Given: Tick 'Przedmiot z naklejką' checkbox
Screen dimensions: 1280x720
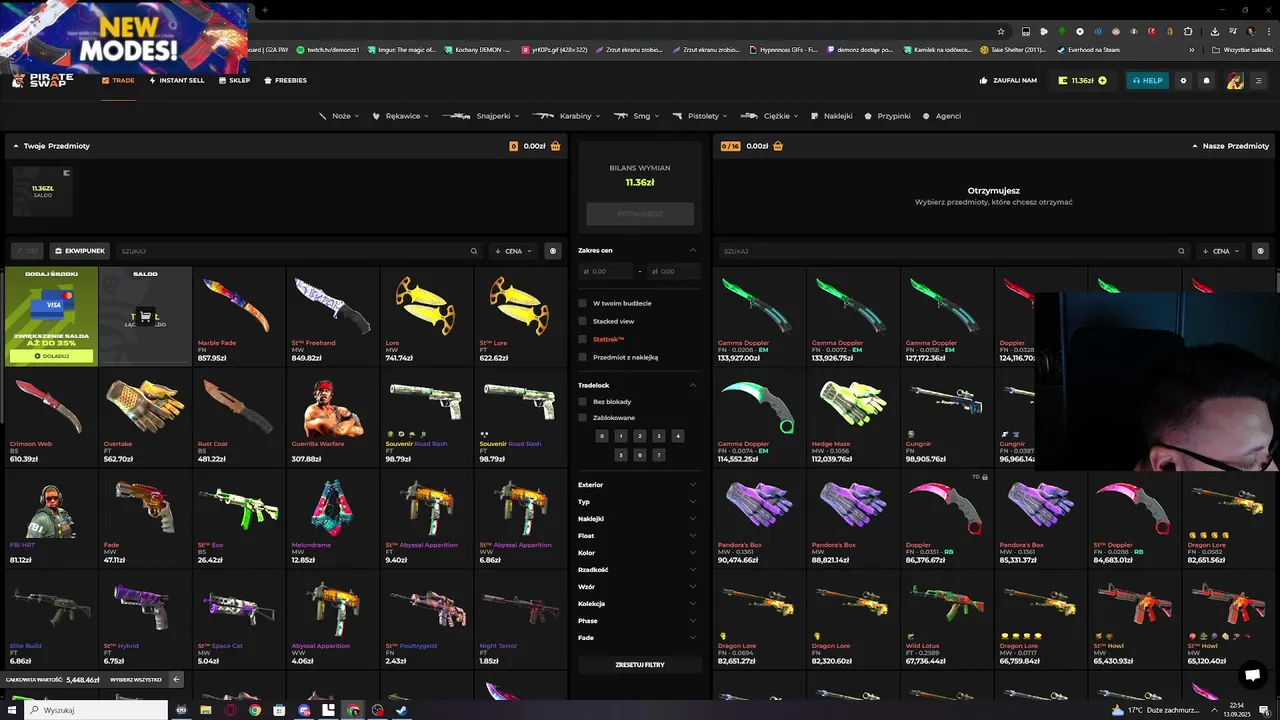Looking at the screenshot, I should tap(583, 357).
